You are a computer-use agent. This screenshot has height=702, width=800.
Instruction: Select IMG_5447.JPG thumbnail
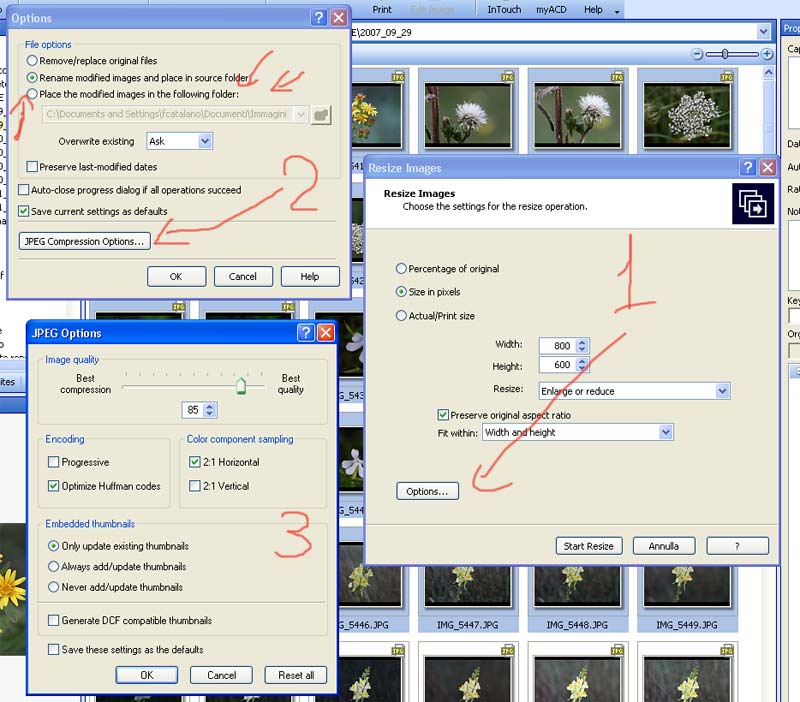click(468, 599)
